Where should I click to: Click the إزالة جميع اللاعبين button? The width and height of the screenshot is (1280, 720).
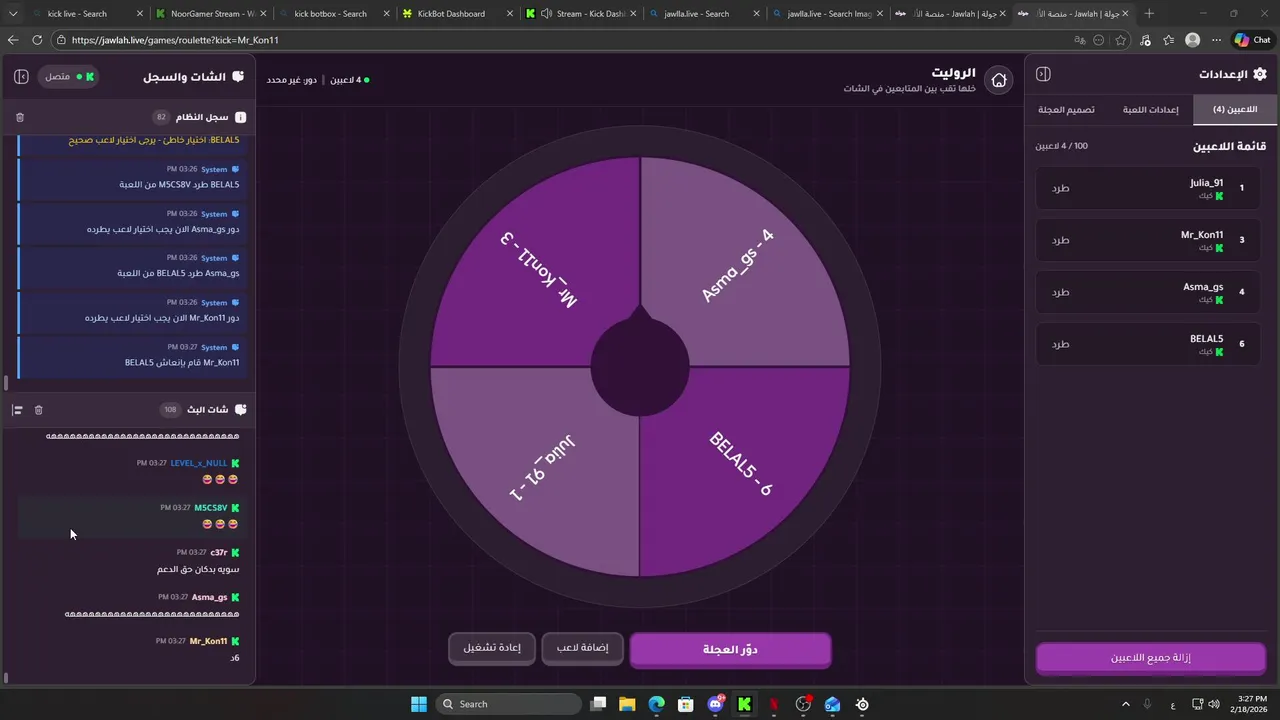1151,658
